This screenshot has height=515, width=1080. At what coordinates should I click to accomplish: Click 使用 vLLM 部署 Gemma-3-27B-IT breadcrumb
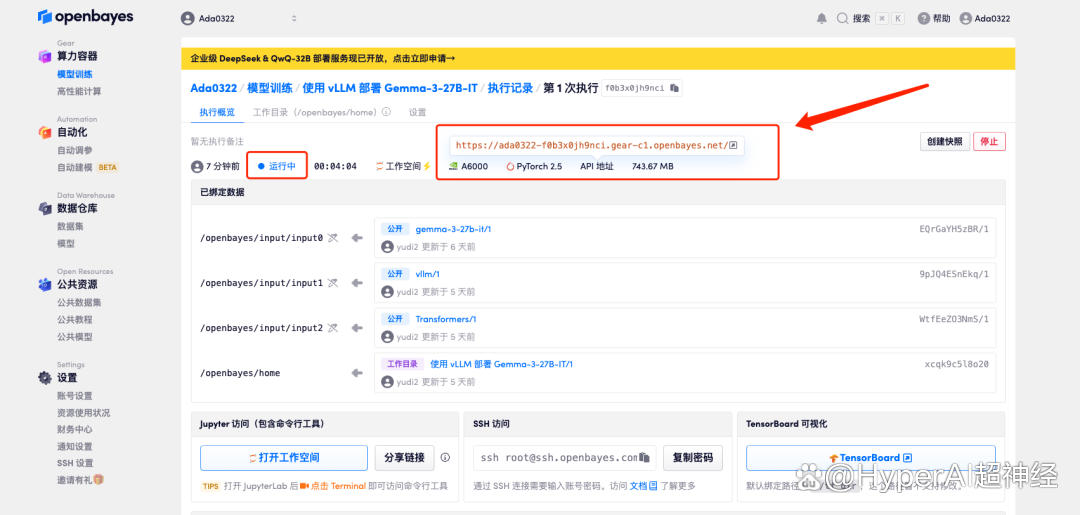coord(391,88)
